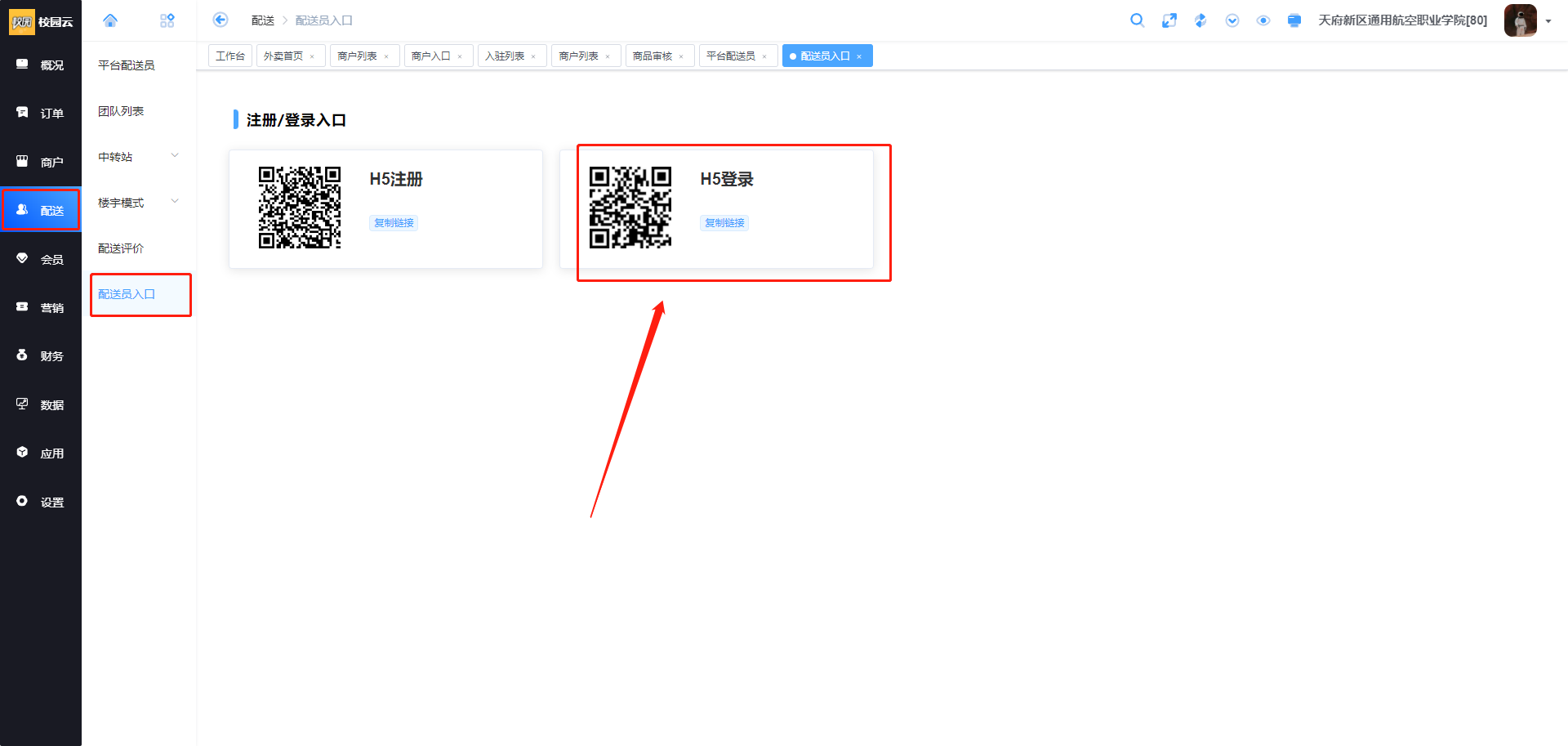The image size is (1568, 746).
Task: Click the blue pinwheel icon in the top bar
Action: (1200, 20)
